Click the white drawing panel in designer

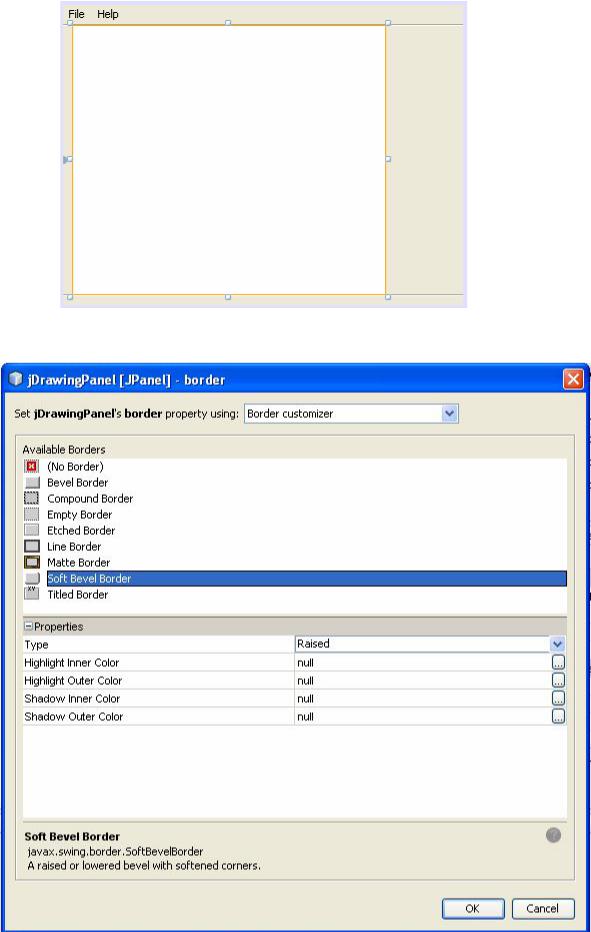(x=229, y=159)
